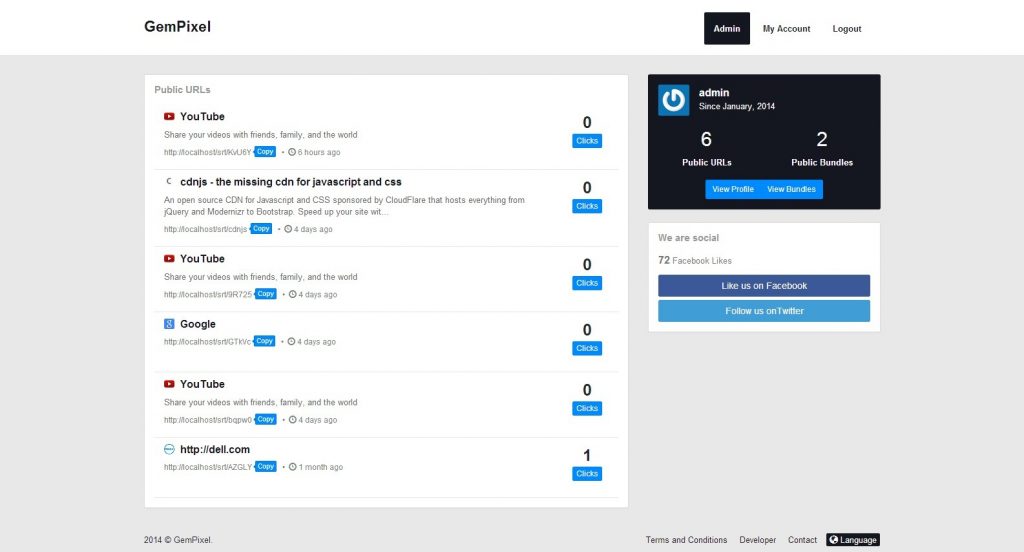Click the '6 Public URLs' counter
The image size is (1024, 552).
(707, 148)
